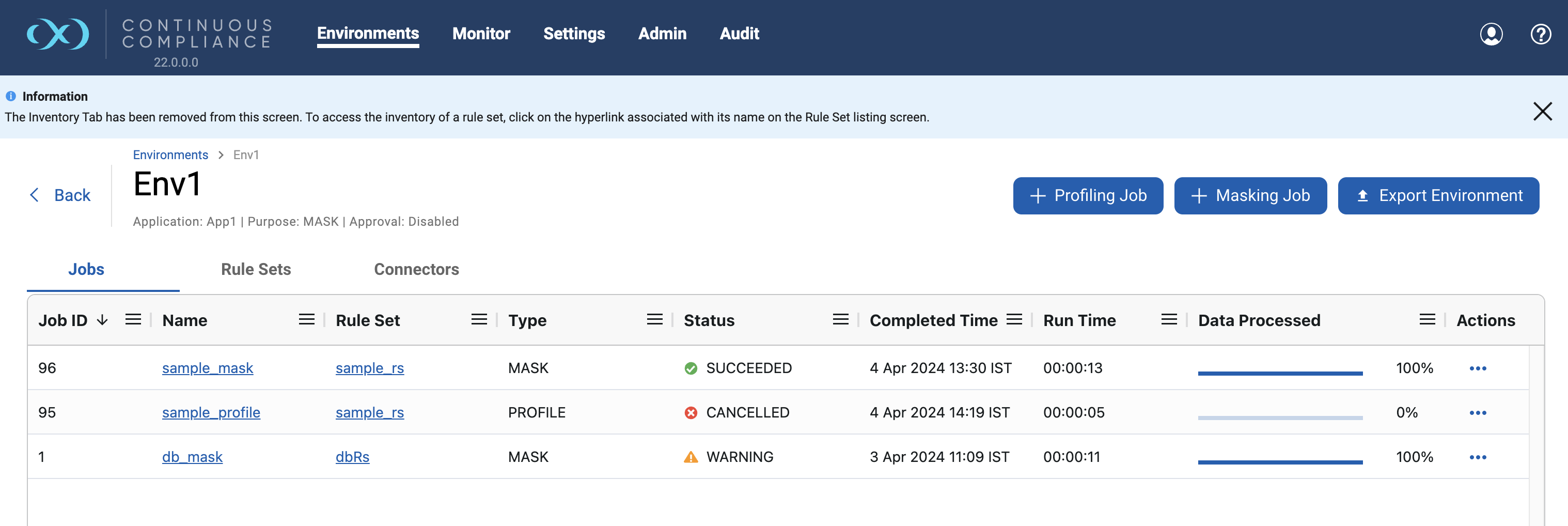Click the Job ID sort arrow

coord(102,320)
